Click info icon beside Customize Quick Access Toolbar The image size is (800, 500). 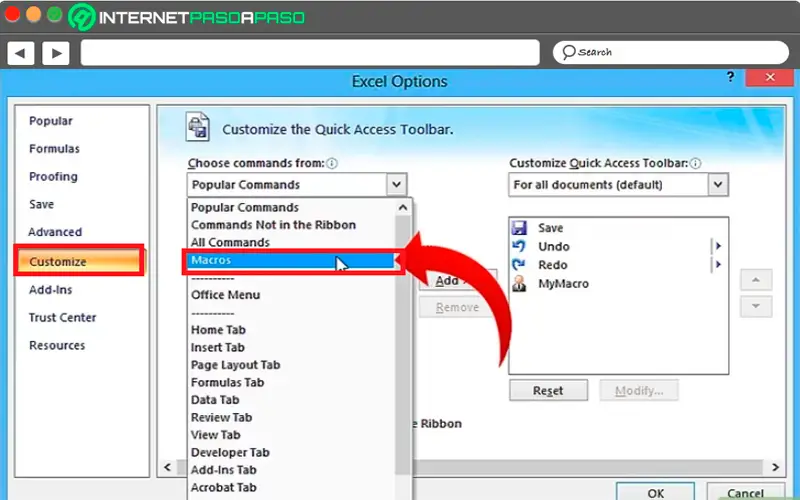(695, 163)
